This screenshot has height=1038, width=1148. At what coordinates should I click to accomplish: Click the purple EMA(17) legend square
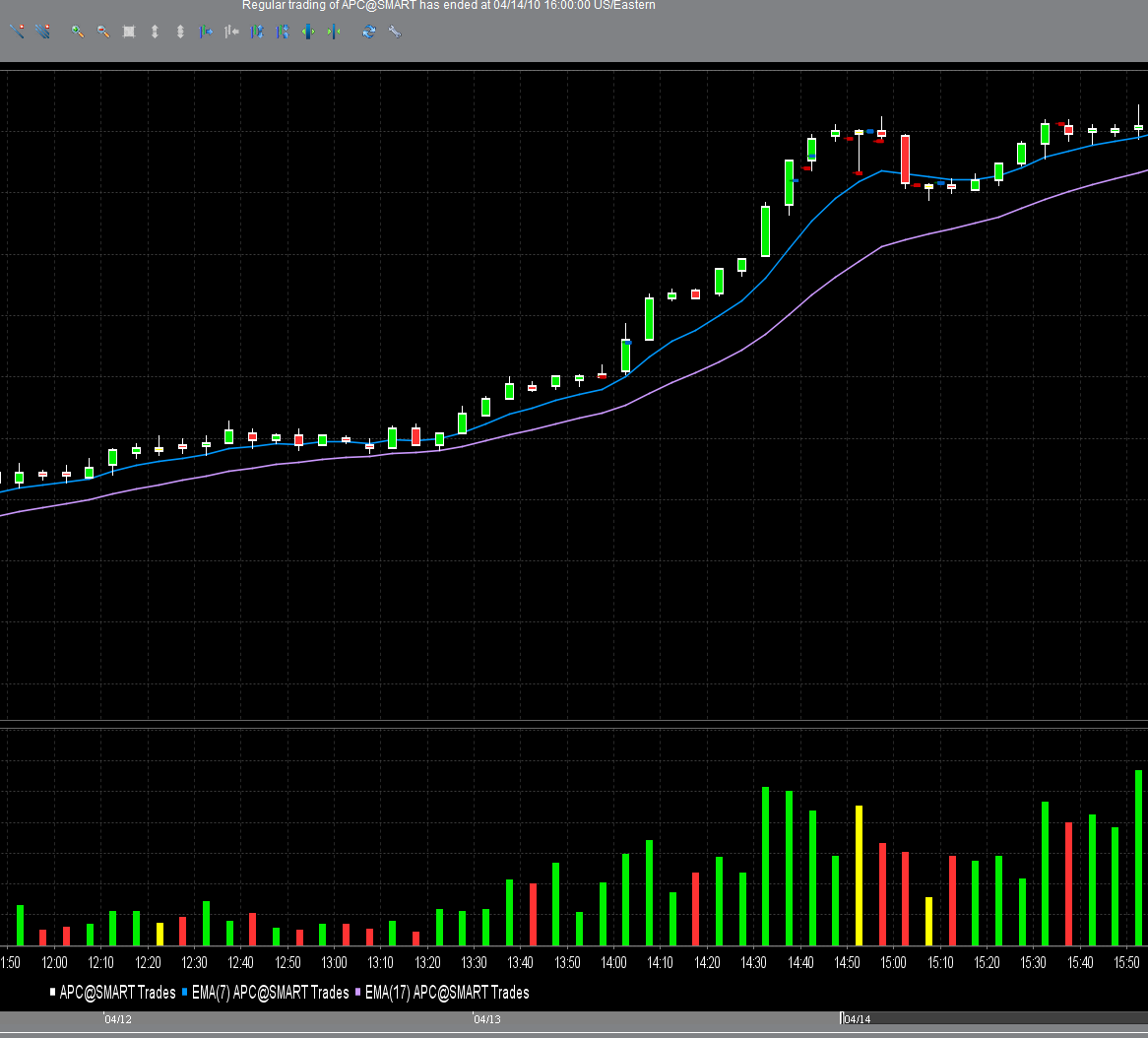pyautogui.click(x=358, y=992)
